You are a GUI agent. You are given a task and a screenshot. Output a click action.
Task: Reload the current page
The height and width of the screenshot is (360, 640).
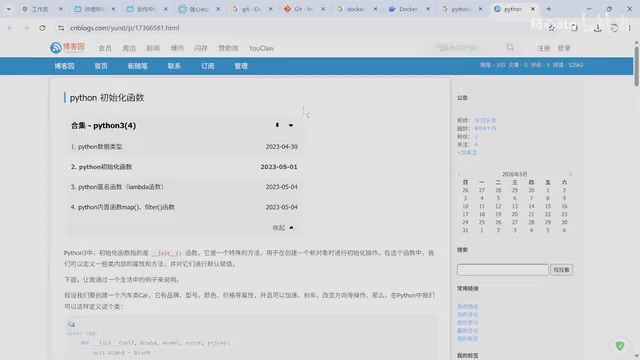click(x=42, y=28)
